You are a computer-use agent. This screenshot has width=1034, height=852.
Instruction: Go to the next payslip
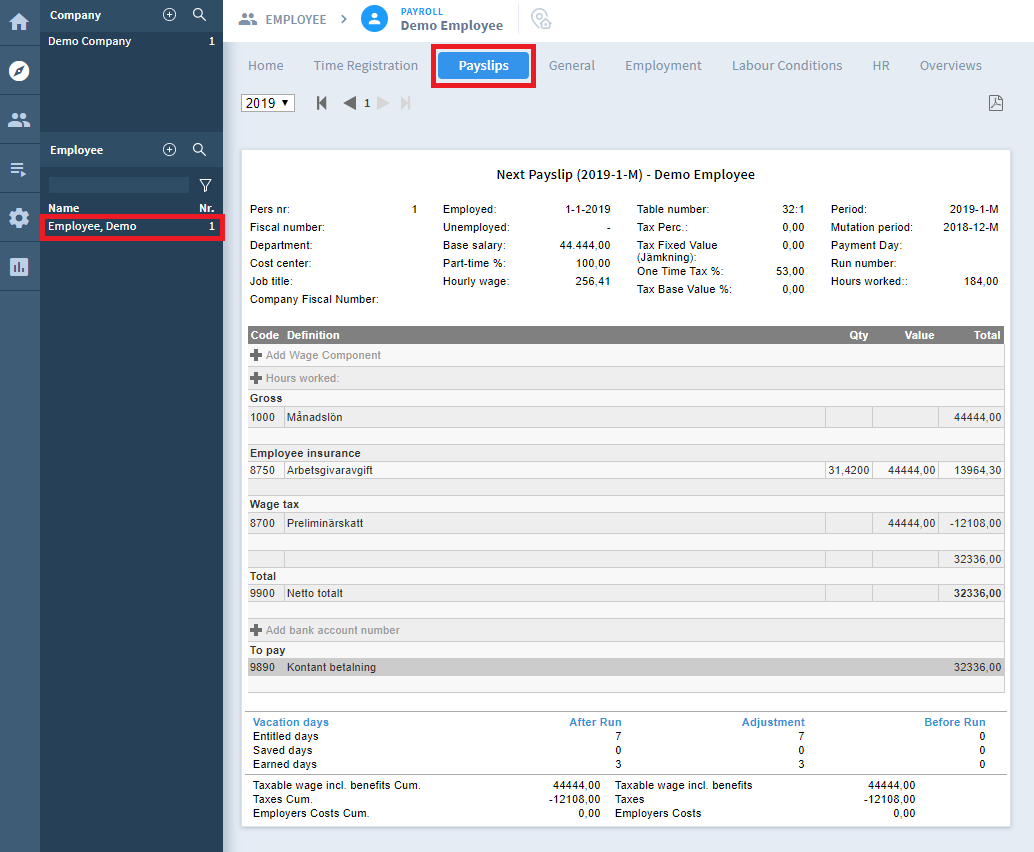coord(383,103)
